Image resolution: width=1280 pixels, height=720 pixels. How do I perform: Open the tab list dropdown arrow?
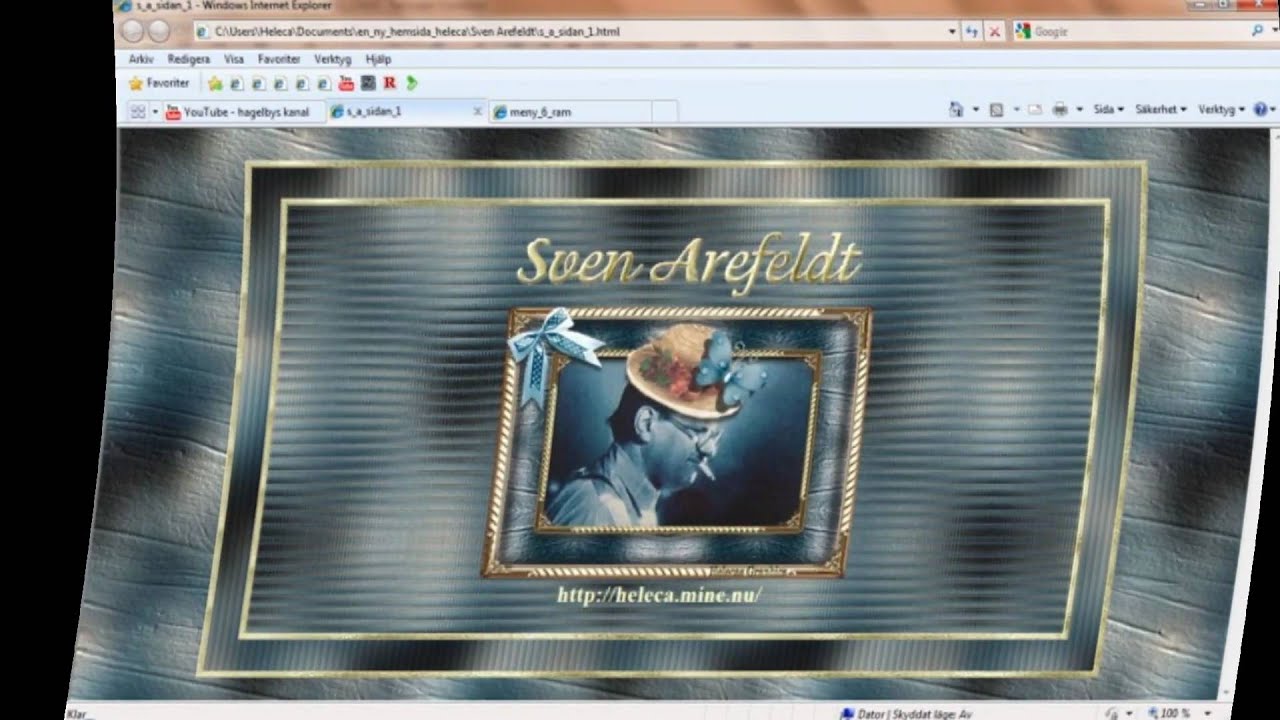155,112
